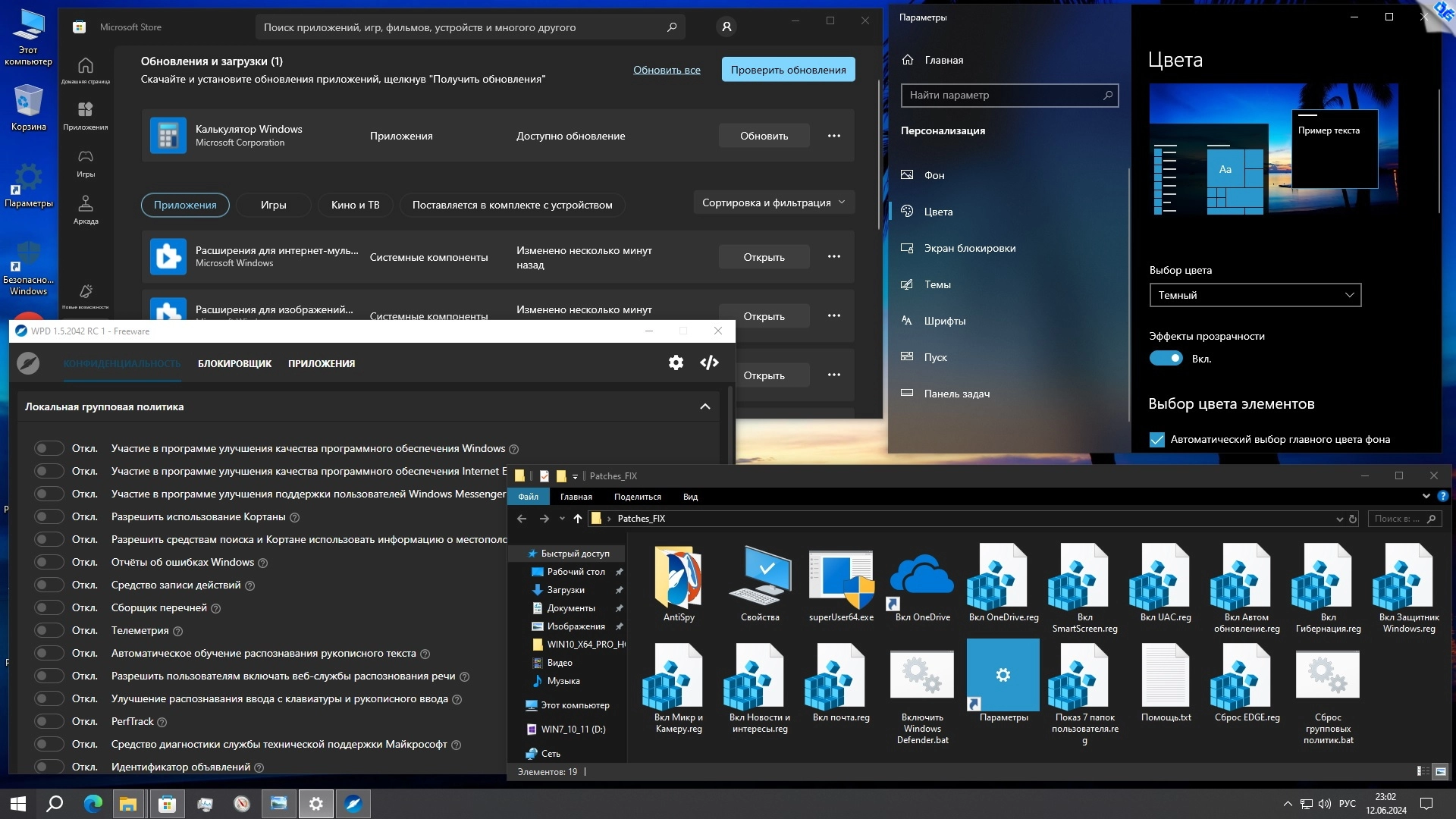Uncheck Автоматический выбор главного цвета фона
Image resolution: width=1456 pixels, height=819 pixels.
click(x=1157, y=440)
